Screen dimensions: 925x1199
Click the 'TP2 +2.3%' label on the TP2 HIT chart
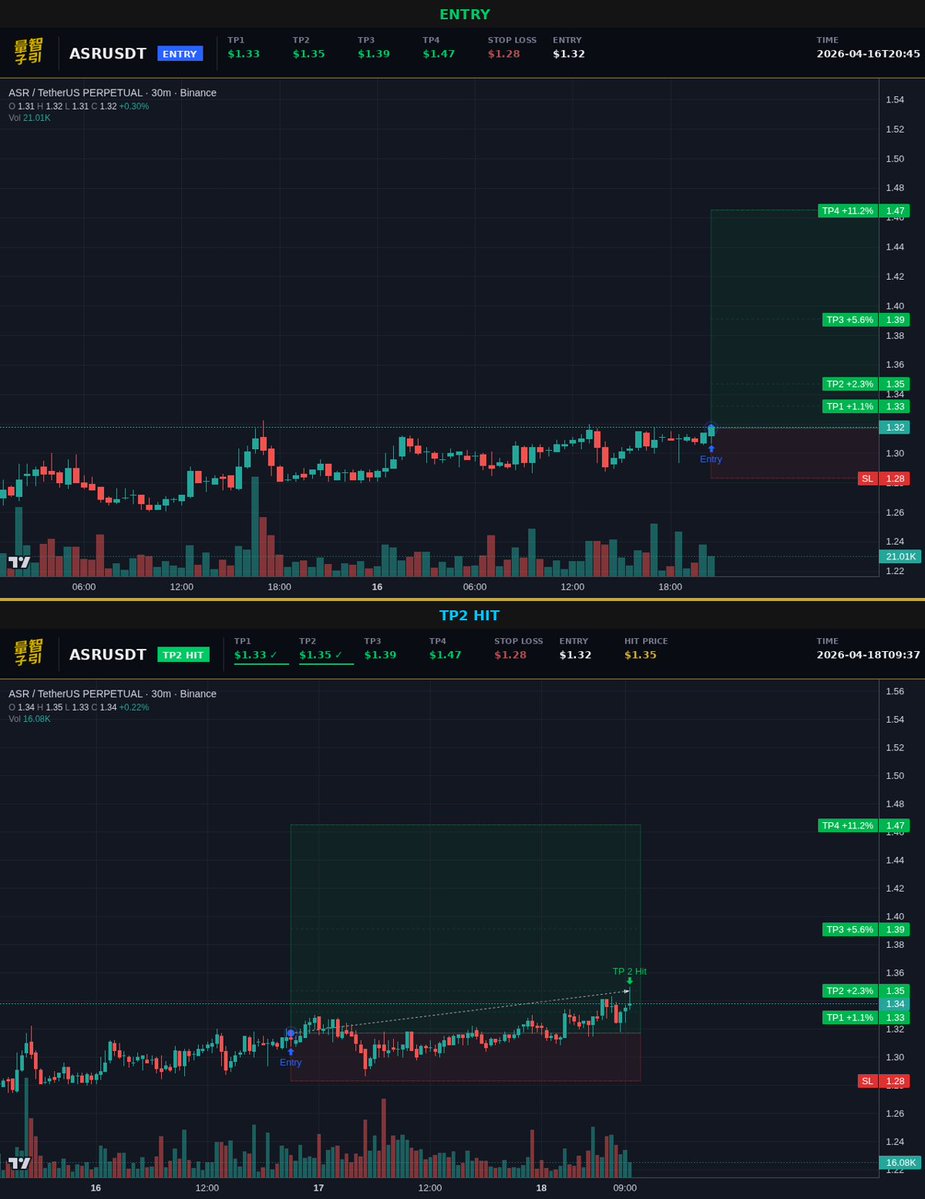[x=850, y=991]
